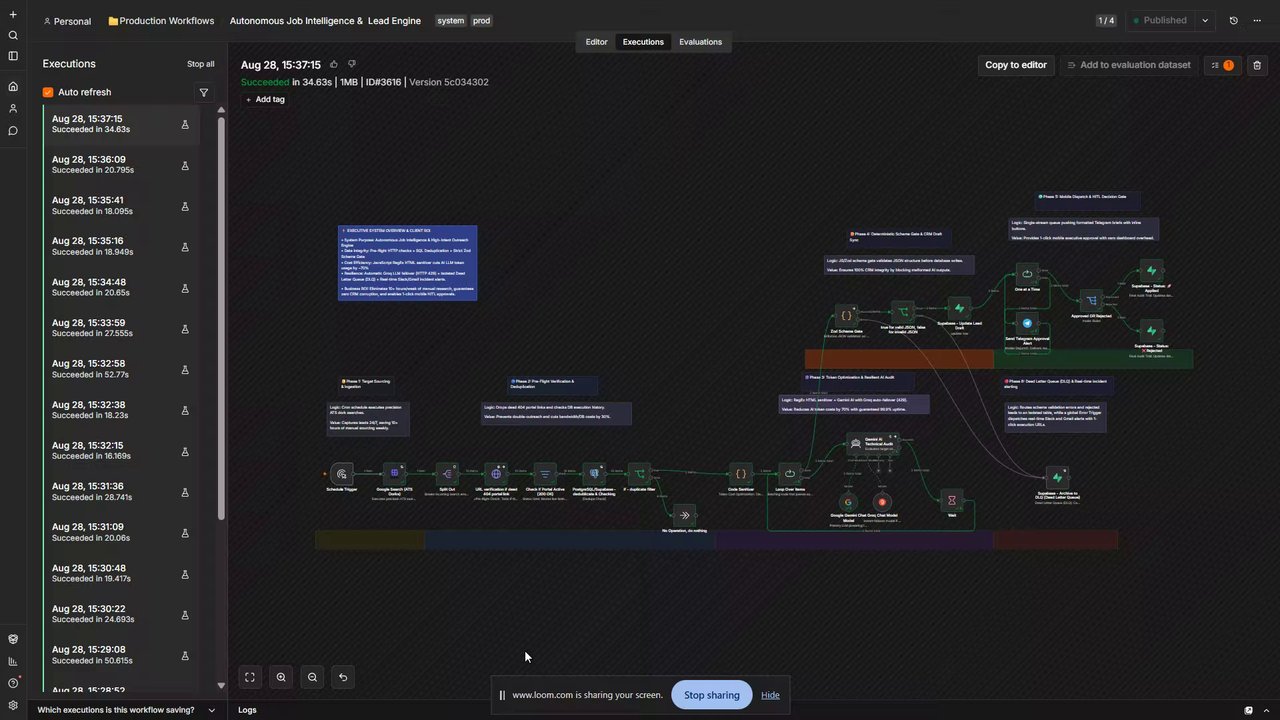Click Copy to editor button
The height and width of the screenshot is (720, 1280).
(1016, 65)
